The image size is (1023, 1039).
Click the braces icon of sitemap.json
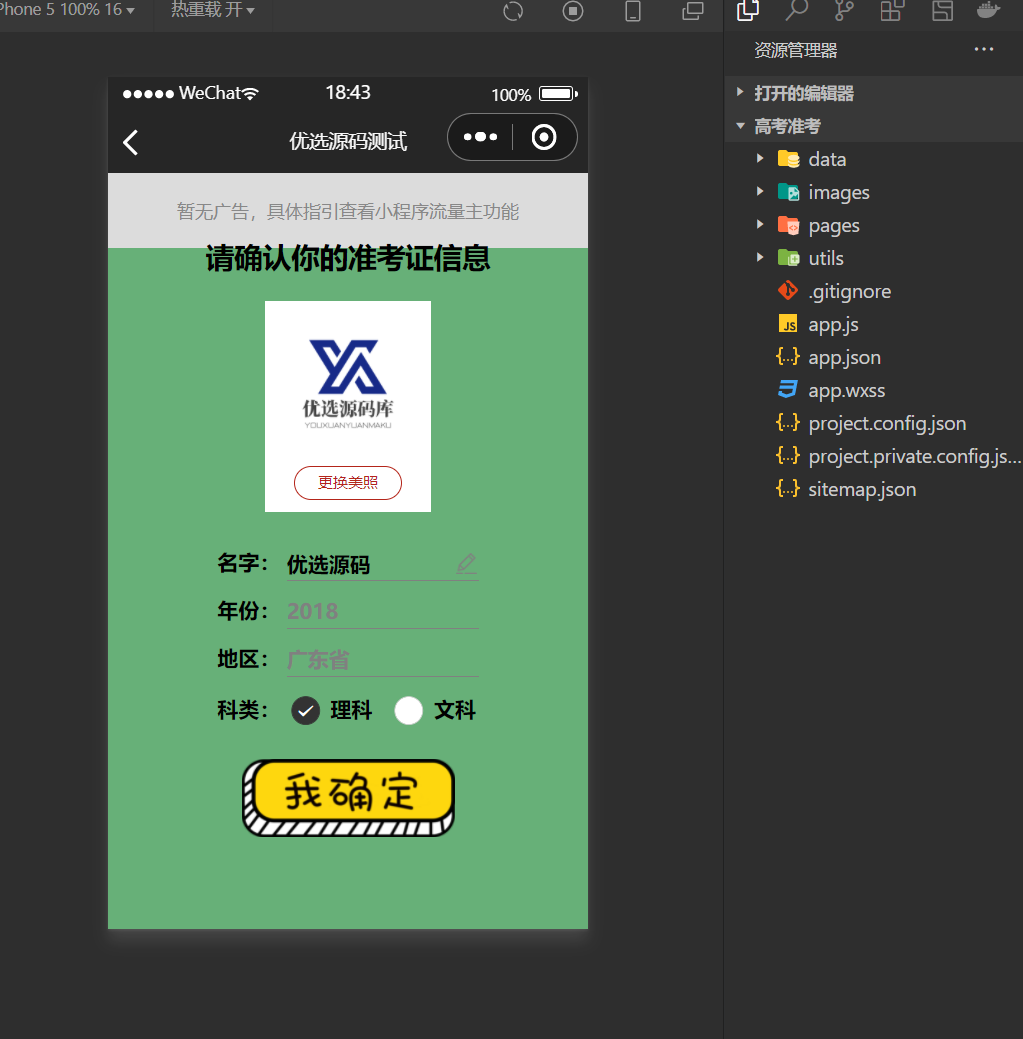coord(788,489)
